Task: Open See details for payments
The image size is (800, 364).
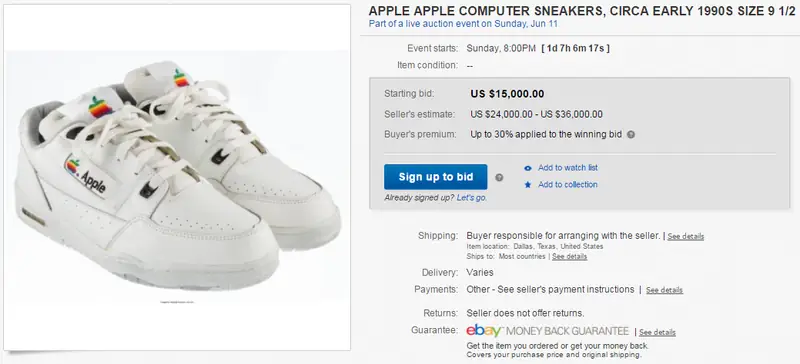Action: click(x=664, y=290)
